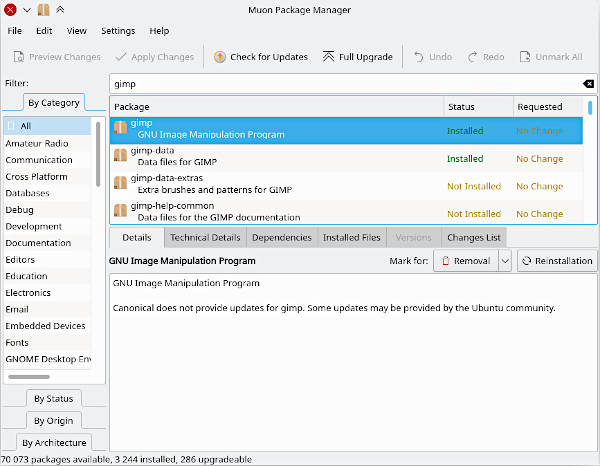Select the Editors category

47,260
